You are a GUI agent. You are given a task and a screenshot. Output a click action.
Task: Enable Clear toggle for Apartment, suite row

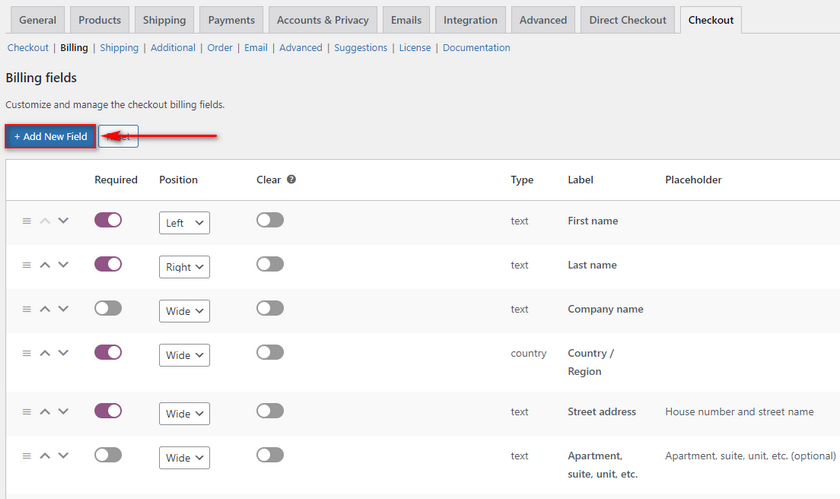[270, 455]
